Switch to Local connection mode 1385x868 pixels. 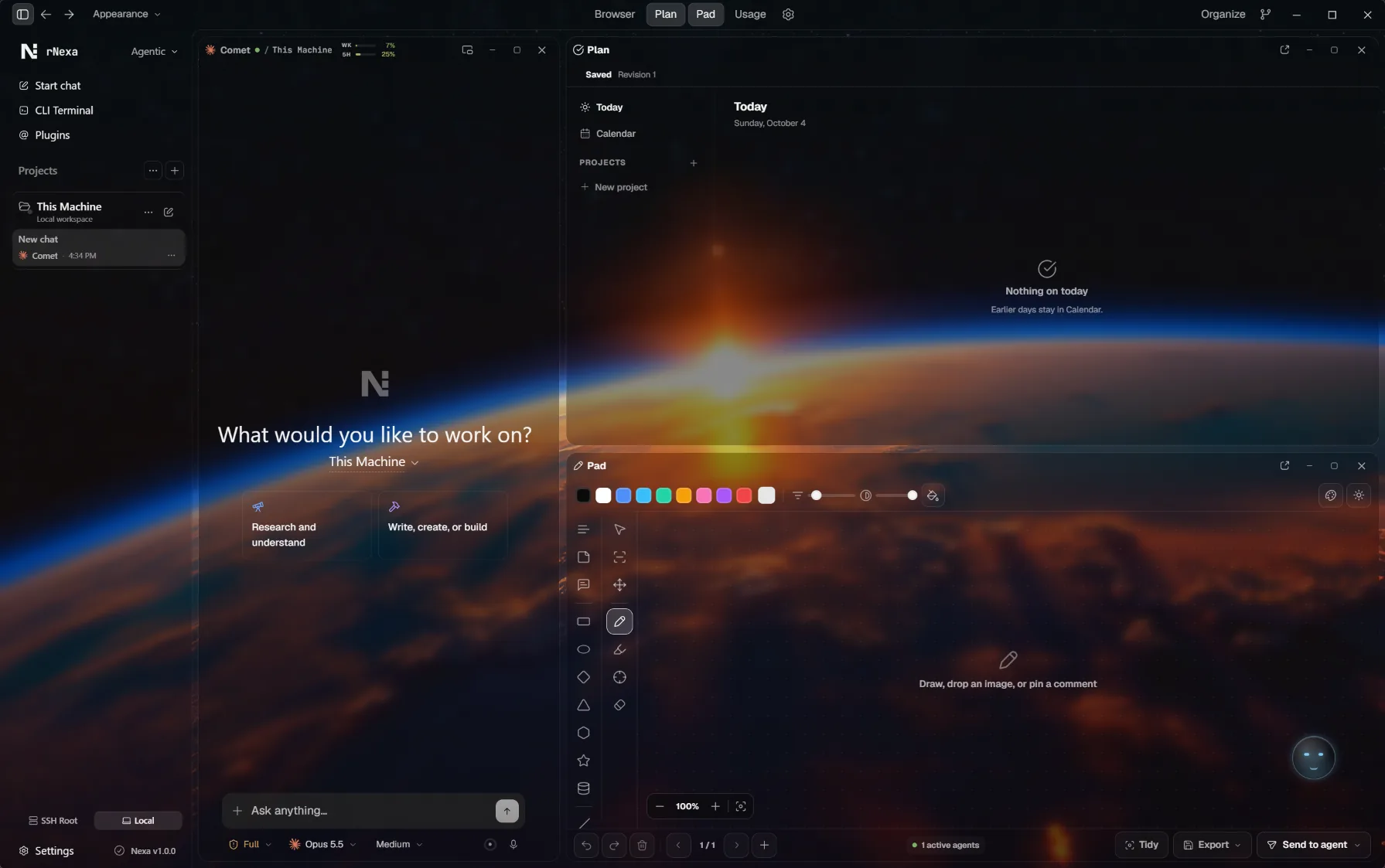[138, 821]
